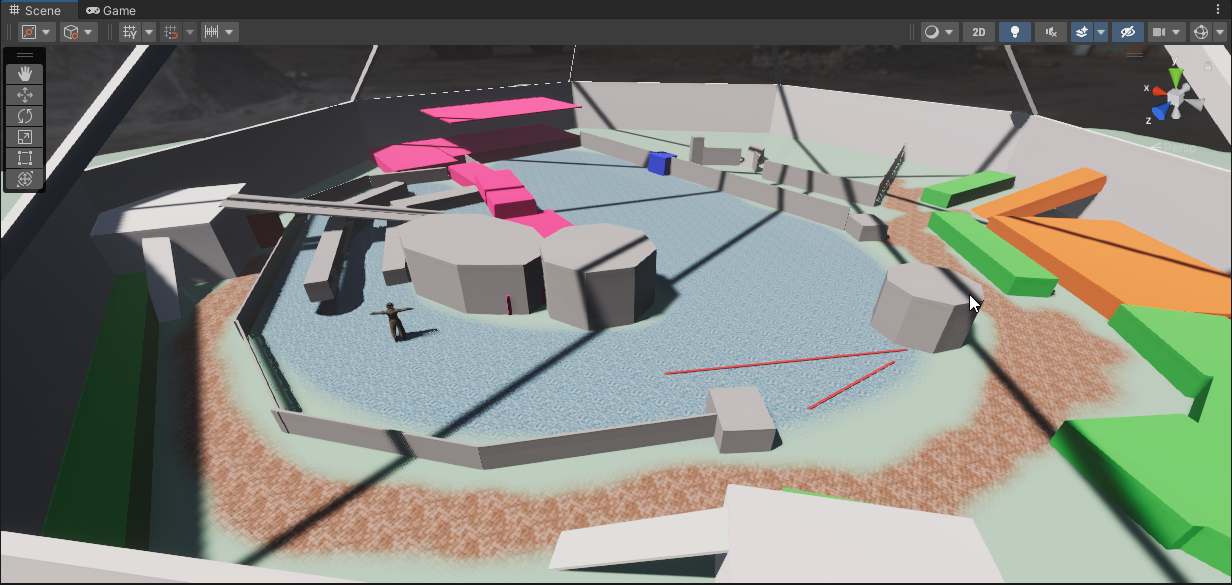
Task: Select the Hand view tool
Action: point(25,74)
